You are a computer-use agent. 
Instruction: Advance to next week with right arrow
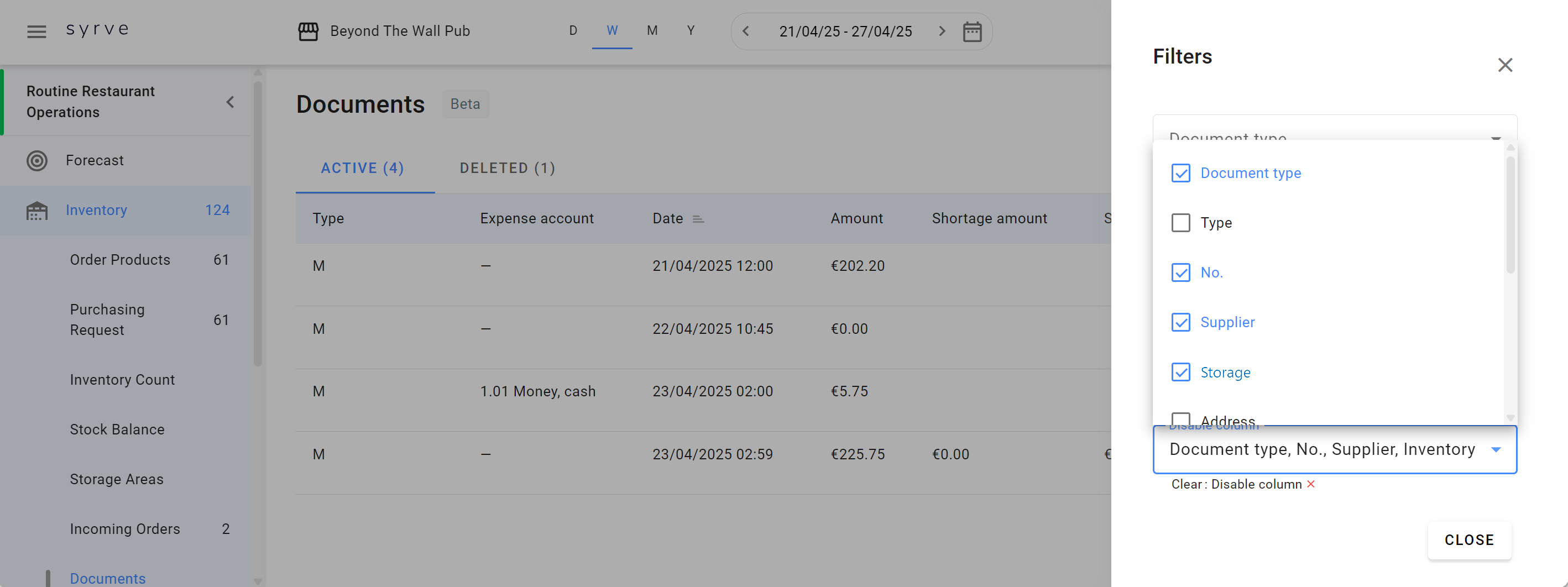tap(942, 32)
